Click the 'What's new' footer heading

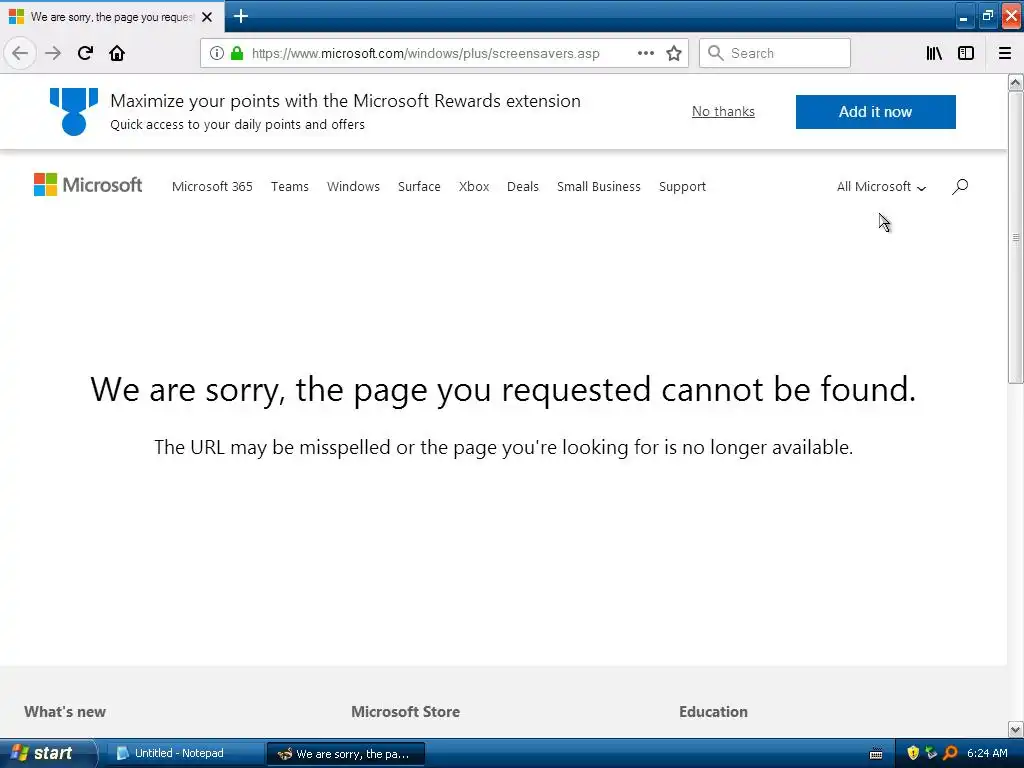point(65,712)
